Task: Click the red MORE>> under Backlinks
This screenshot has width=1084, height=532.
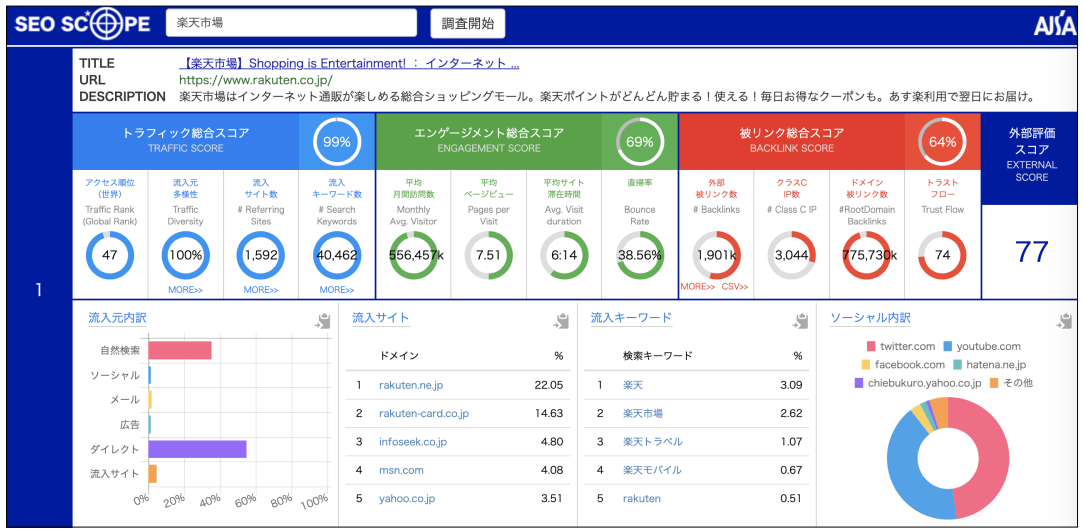Action: pyautogui.click(x=698, y=287)
